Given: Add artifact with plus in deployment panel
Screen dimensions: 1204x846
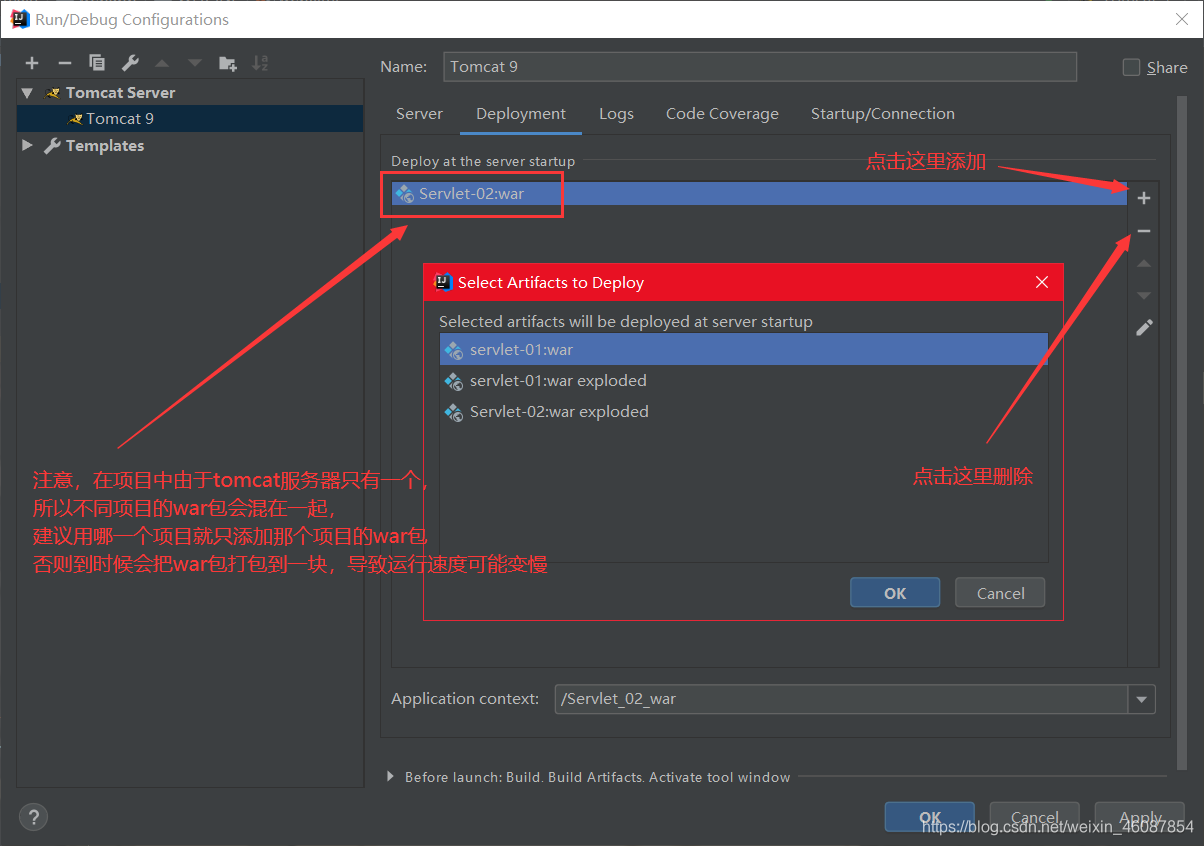Looking at the screenshot, I should [1144, 198].
